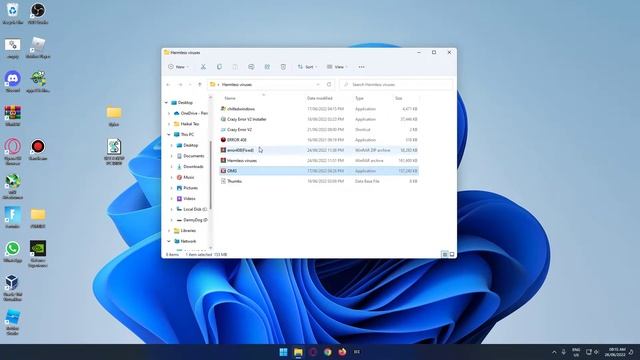640x360 pixels.
Task: Go forward with the Forward arrow
Action: [180, 84]
